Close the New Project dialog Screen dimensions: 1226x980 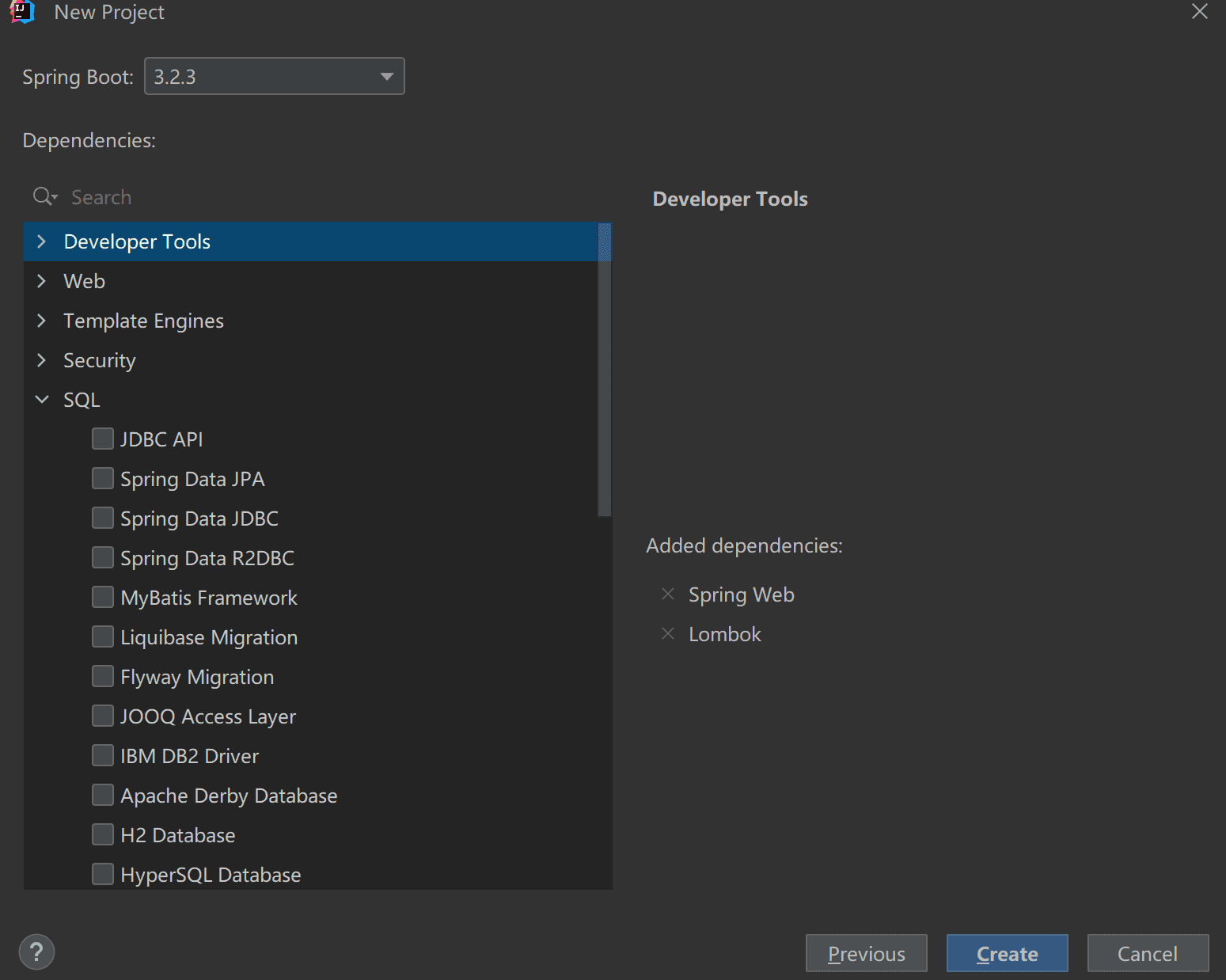1200,11
